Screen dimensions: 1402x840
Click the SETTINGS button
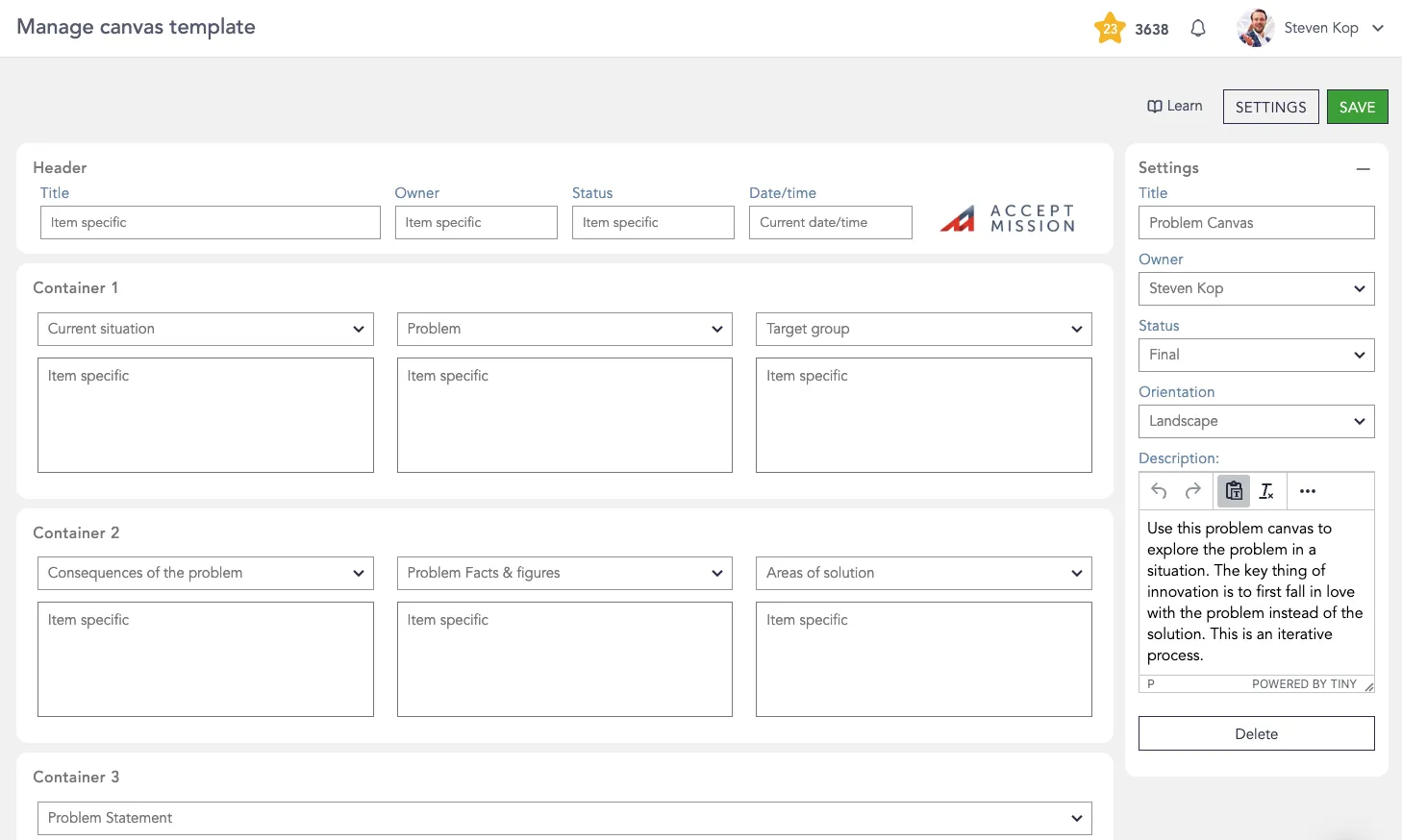point(1270,108)
